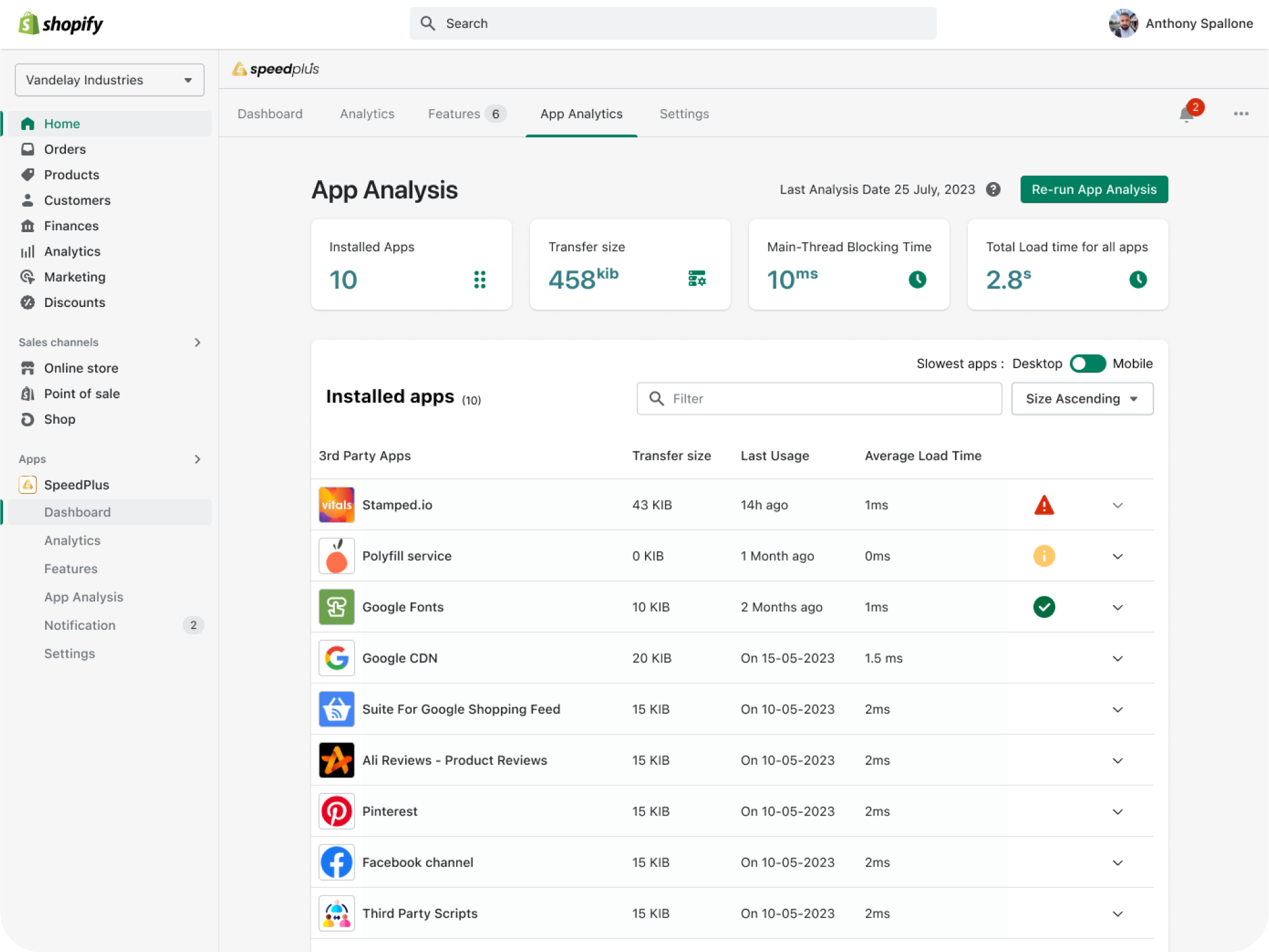Open Notification in SpeedPlus sidebar
Image resolution: width=1269 pixels, height=952 pixels.
(x=80, y=625)
